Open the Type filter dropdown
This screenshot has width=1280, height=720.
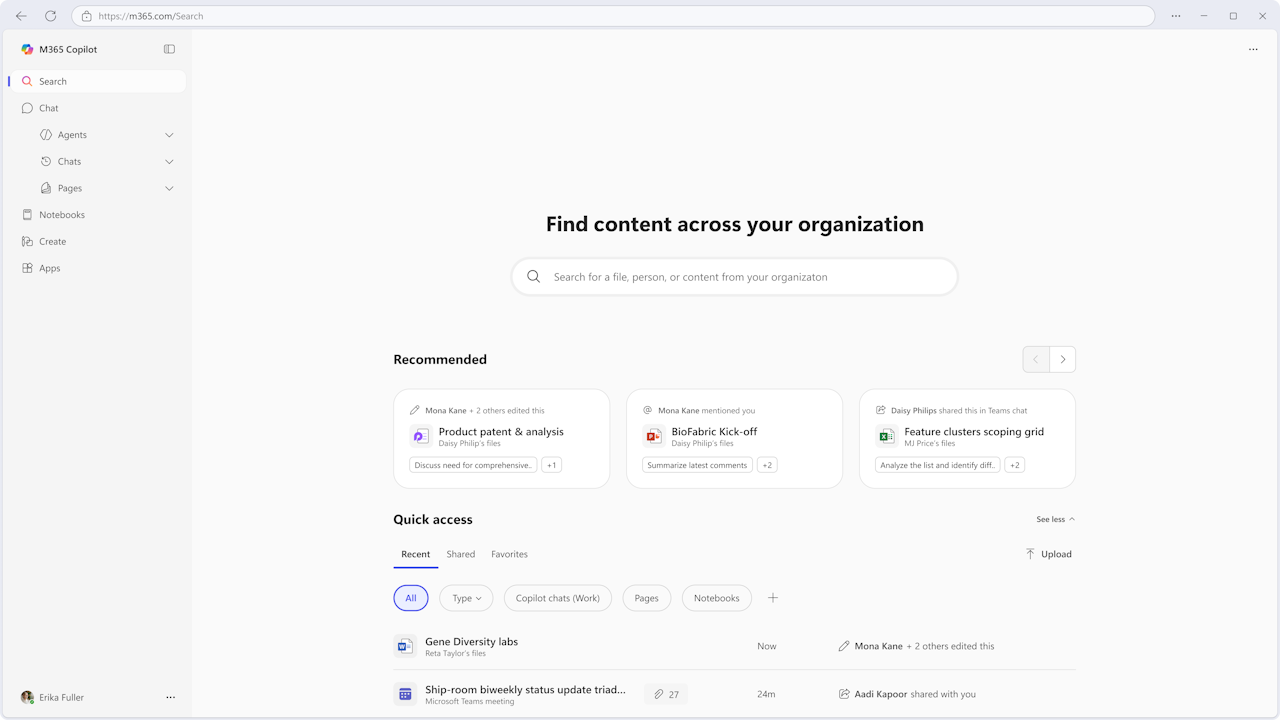pos(465,597)
